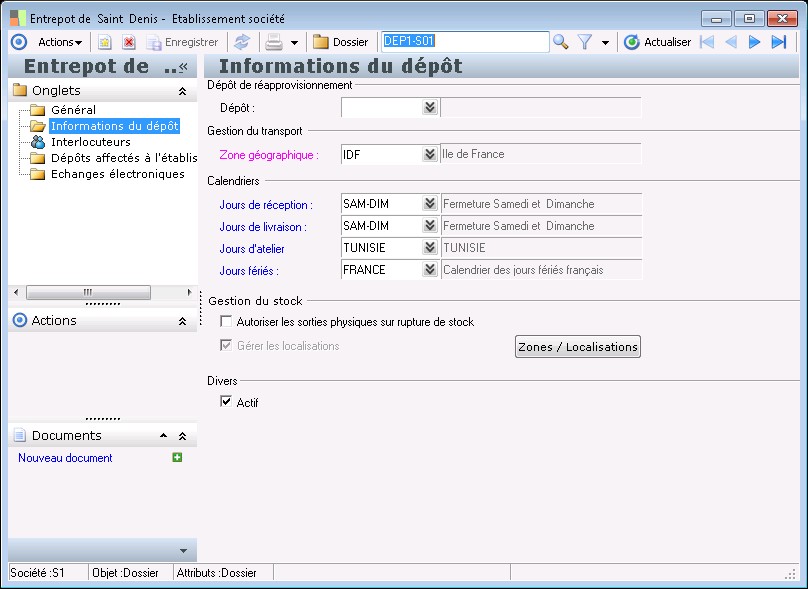Click the Onglets folder header icon

click(x=20, y=90)
